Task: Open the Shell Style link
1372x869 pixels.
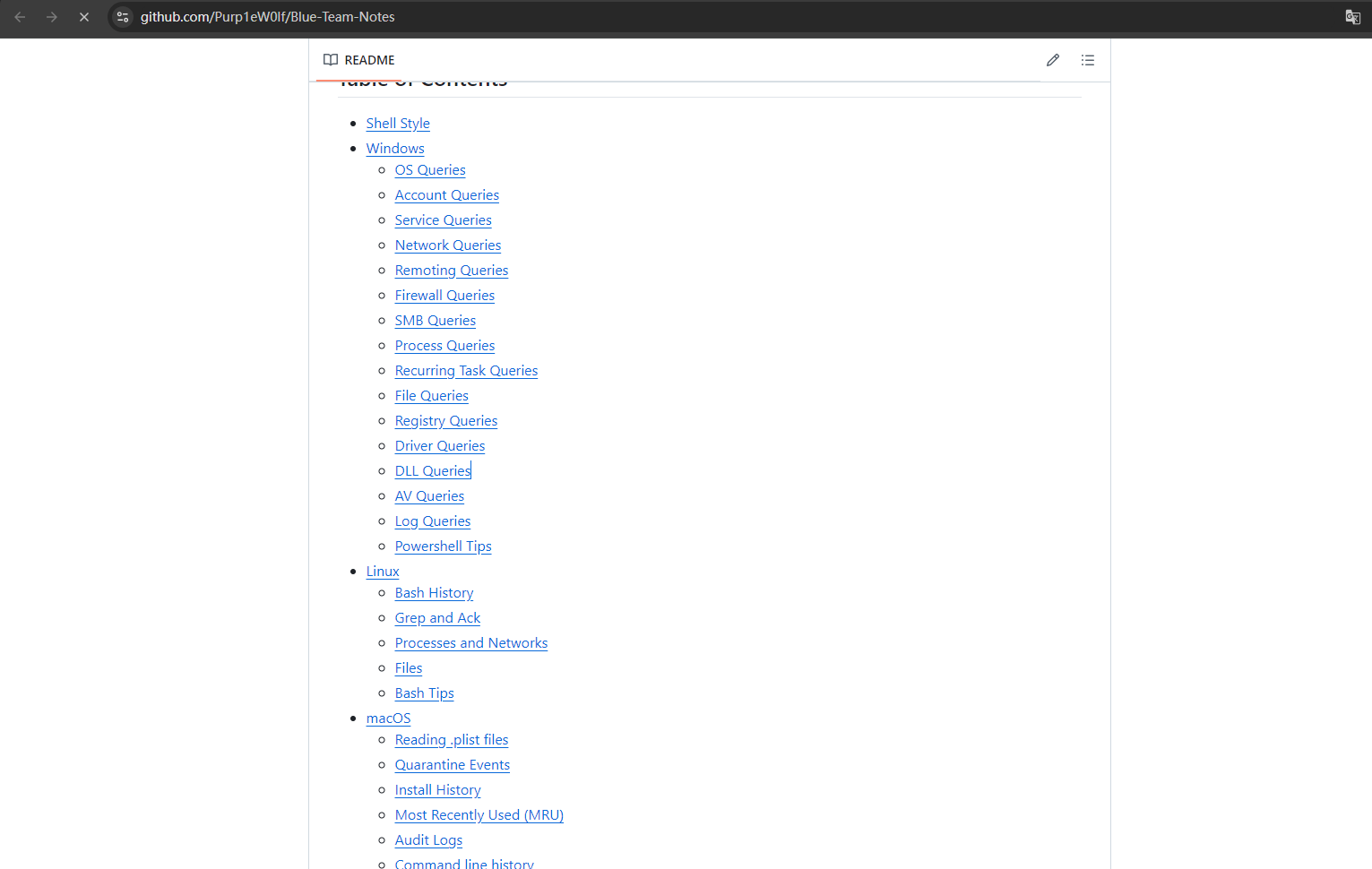Action: [398, 124]
